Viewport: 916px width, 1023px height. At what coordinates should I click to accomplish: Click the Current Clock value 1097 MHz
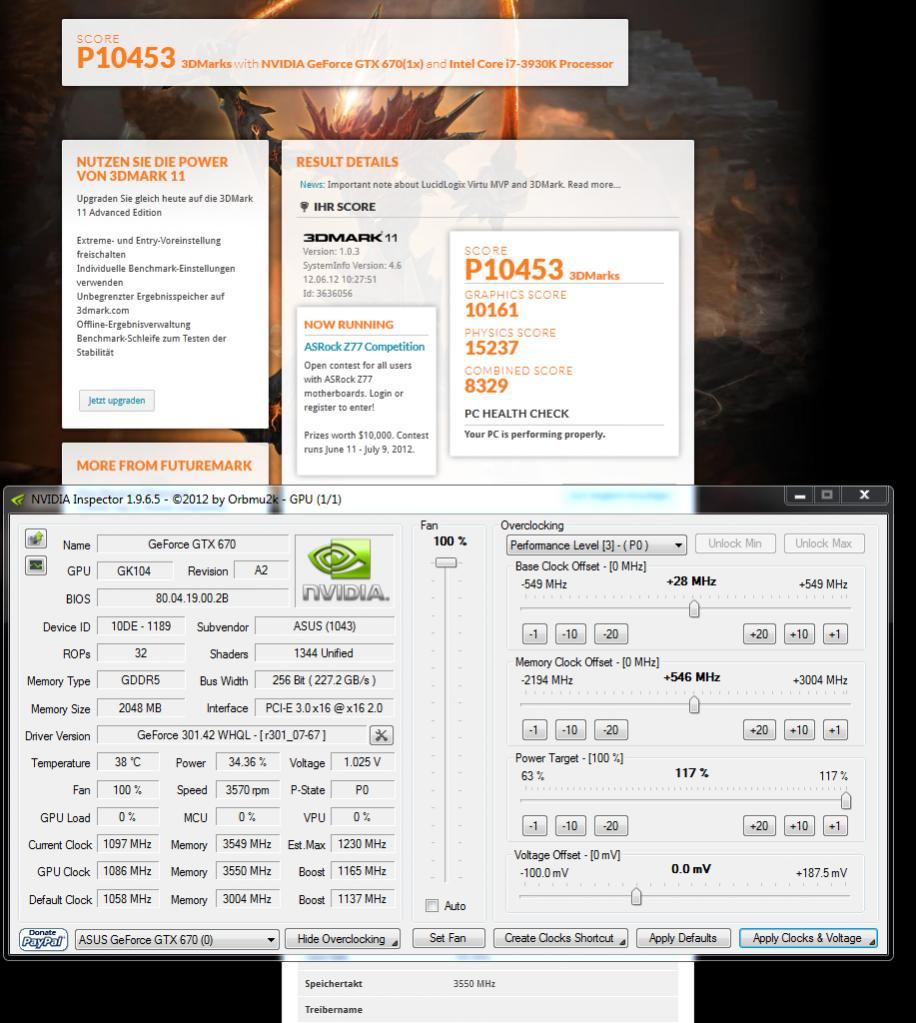(128, 844)
